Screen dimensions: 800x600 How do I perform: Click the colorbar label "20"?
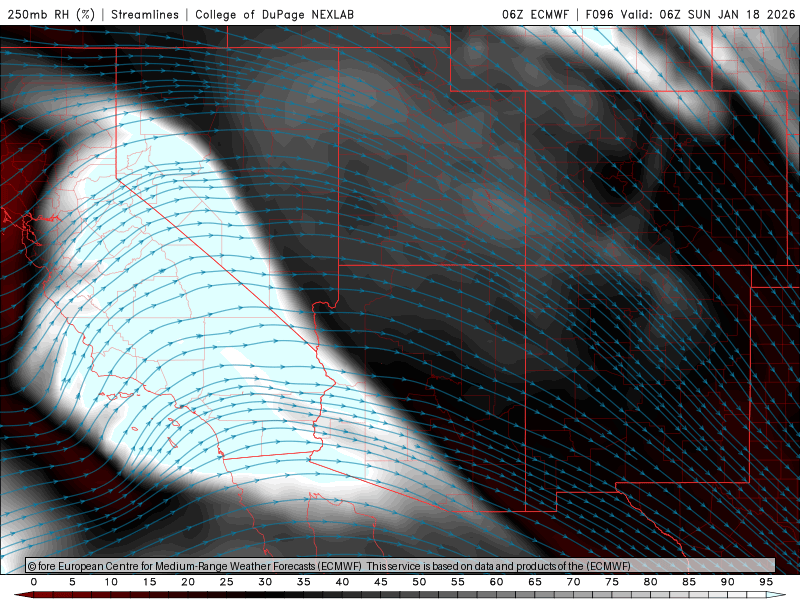point(188,582)
